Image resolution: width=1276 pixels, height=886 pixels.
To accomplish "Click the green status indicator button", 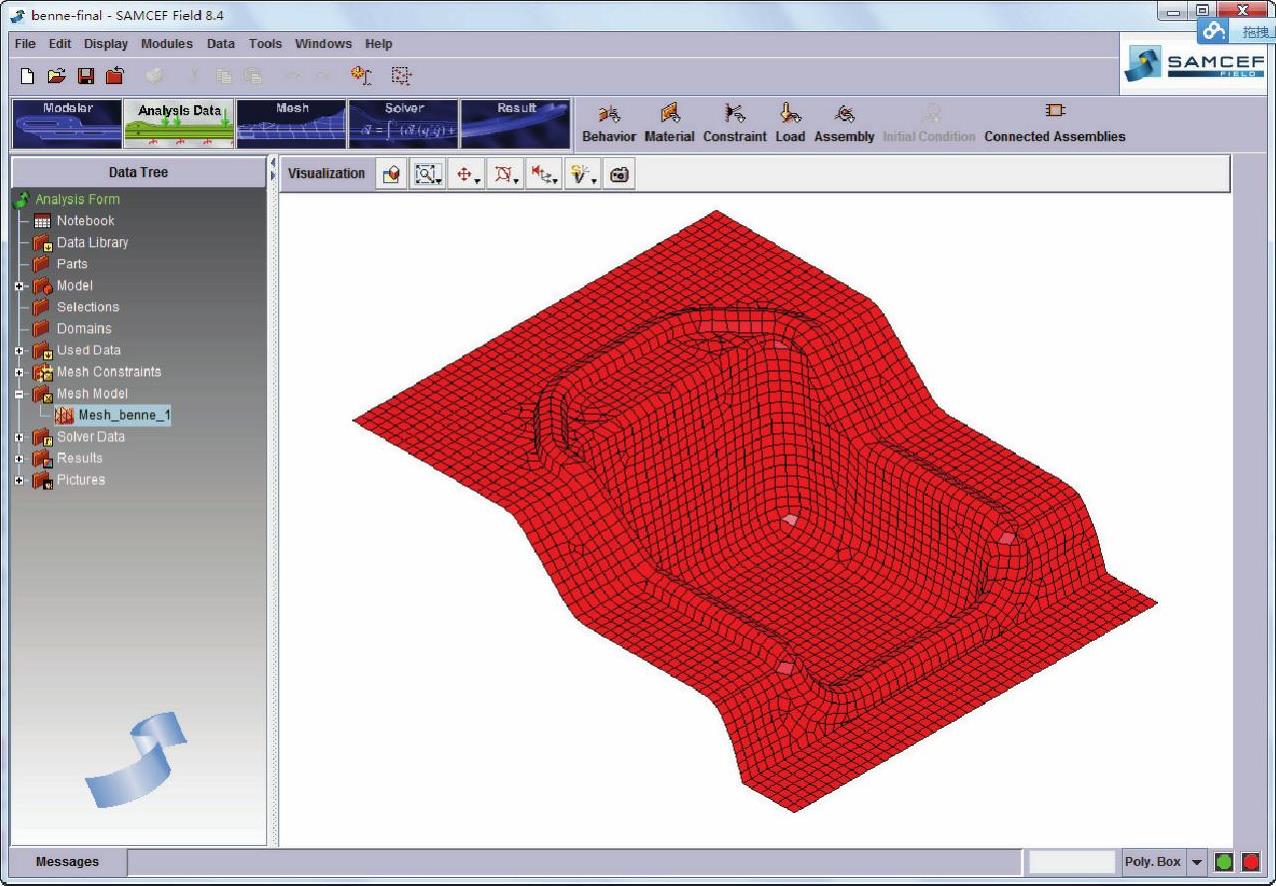I will point(1223,862).
